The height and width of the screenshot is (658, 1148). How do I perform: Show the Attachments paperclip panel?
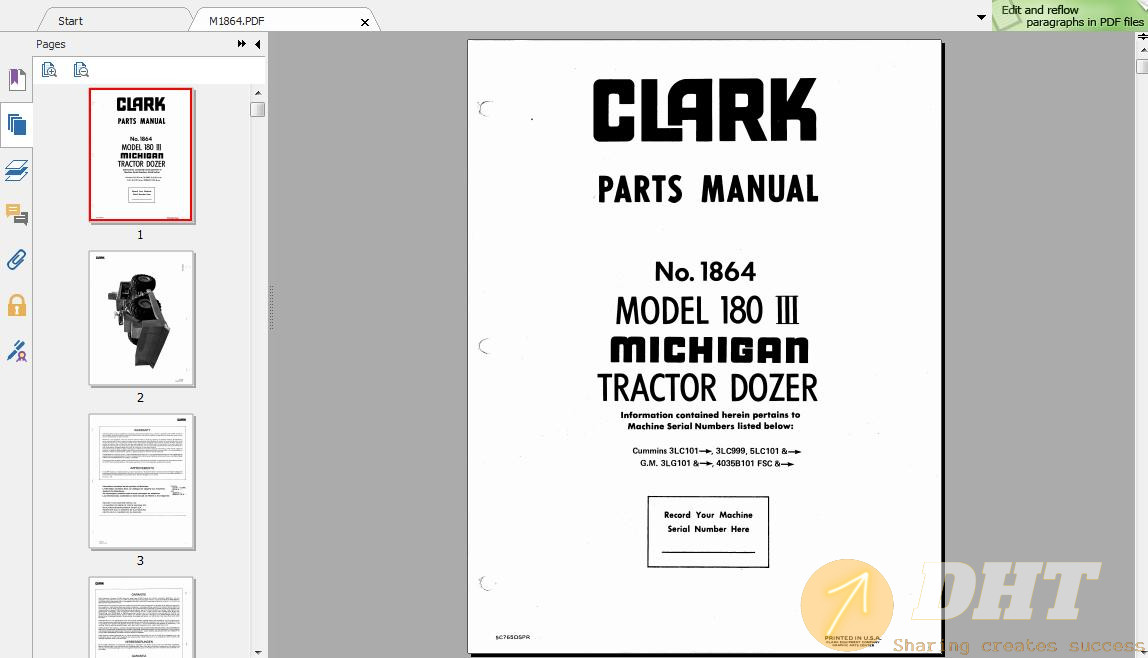[16, 260]
